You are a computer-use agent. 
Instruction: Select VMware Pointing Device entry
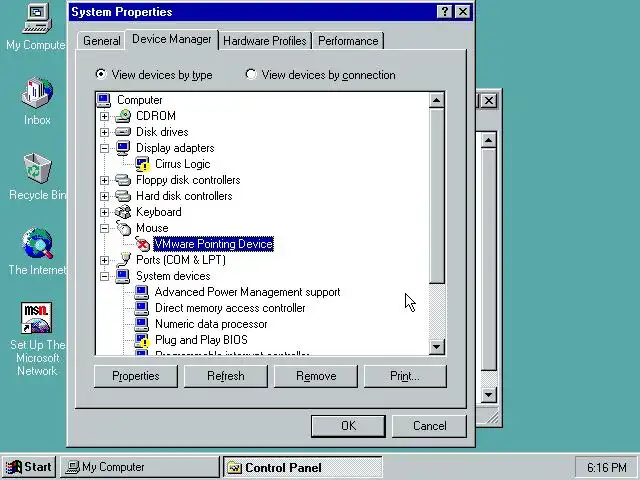(213, 244)
